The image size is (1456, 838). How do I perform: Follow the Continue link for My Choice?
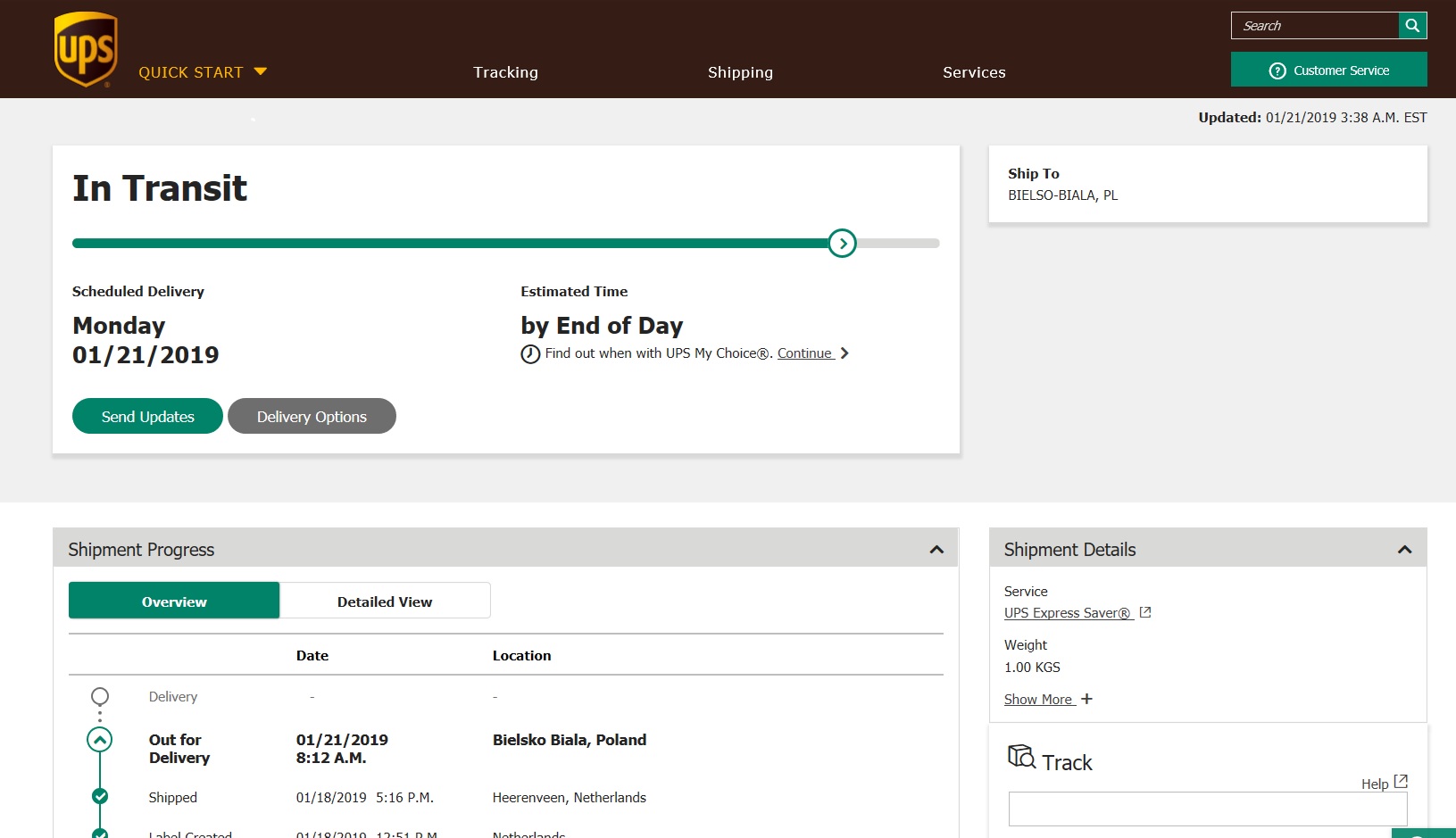click(x=805, y=353)
